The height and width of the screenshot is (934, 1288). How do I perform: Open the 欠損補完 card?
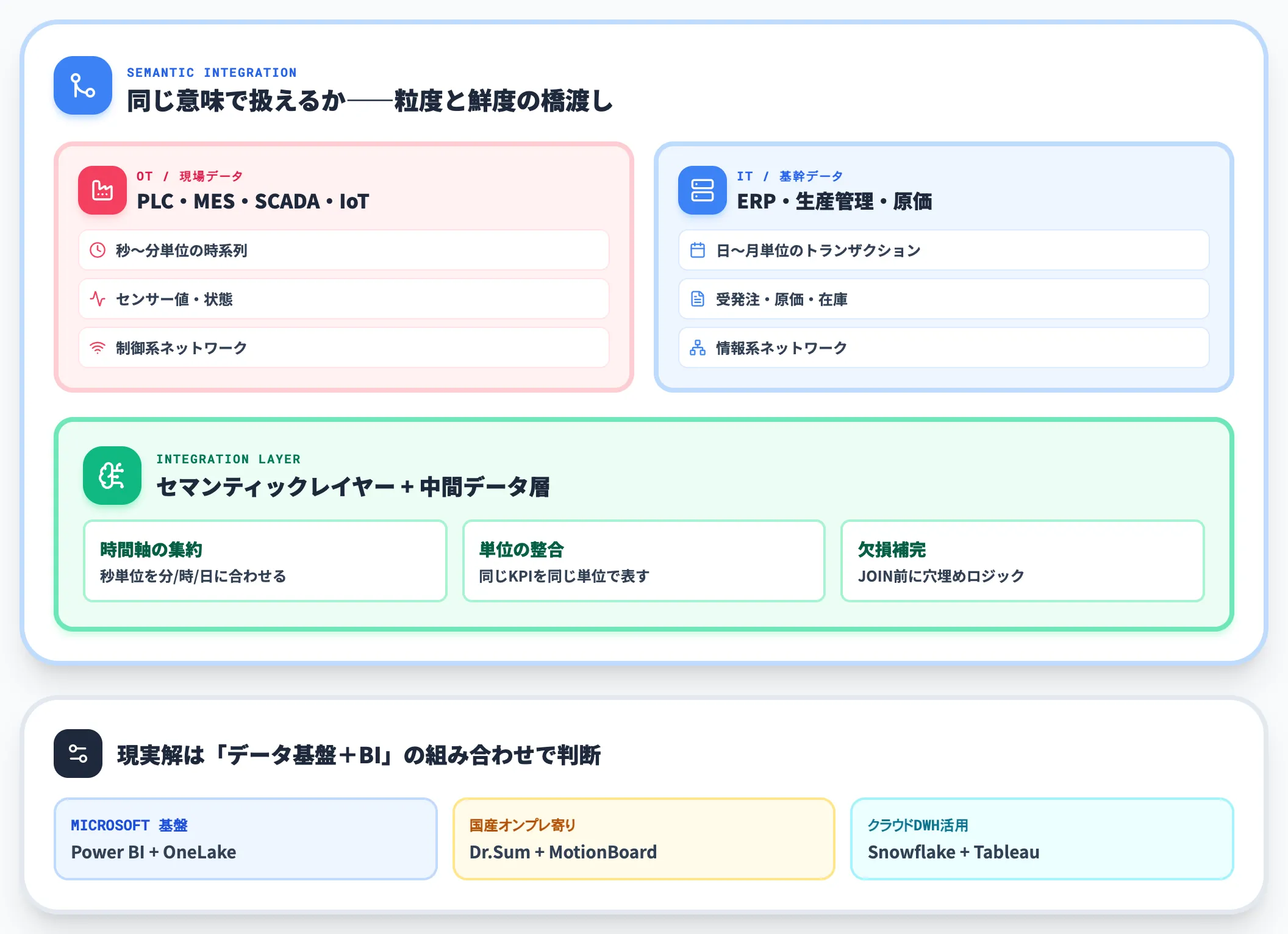1023,561
